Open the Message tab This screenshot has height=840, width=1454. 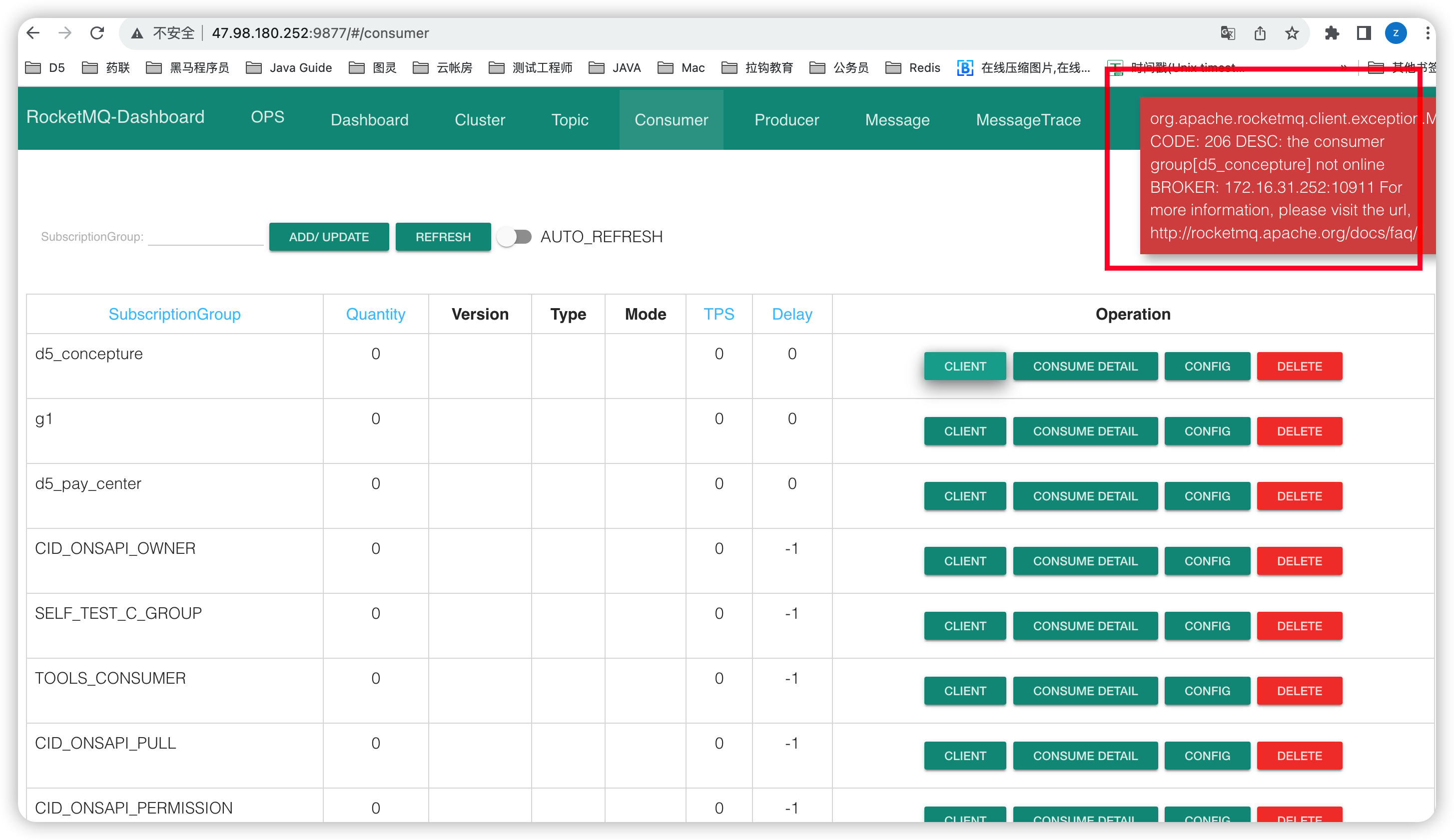[x=897, y=120]
